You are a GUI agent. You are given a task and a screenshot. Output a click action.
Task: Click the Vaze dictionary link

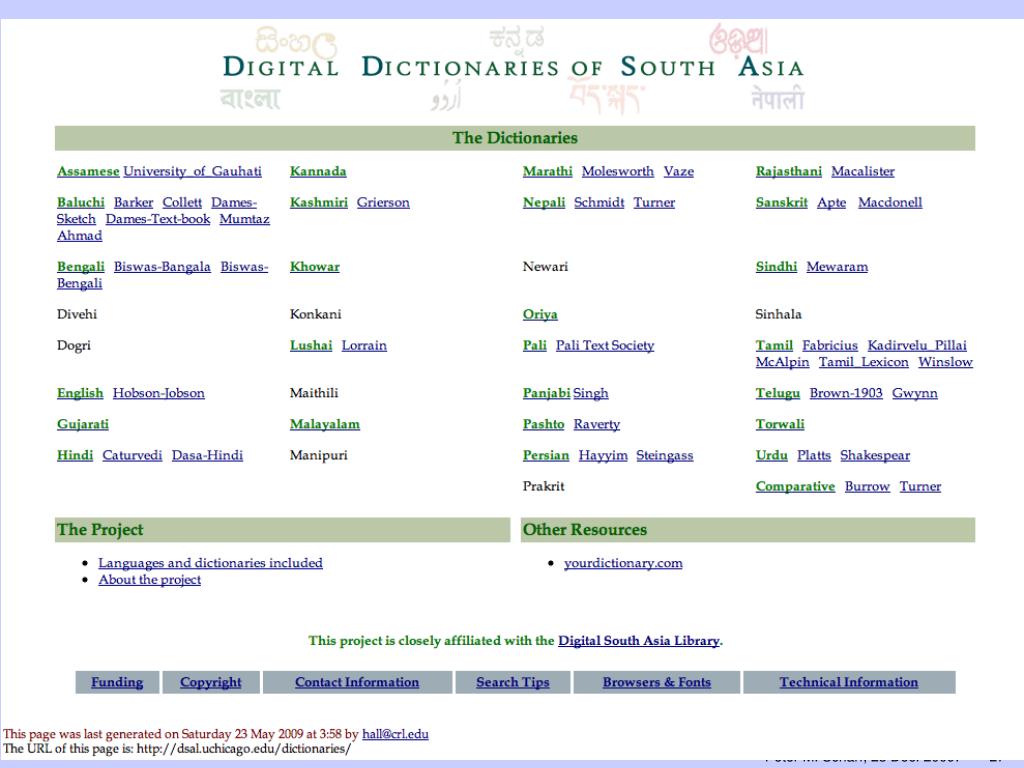coord(679,171)
